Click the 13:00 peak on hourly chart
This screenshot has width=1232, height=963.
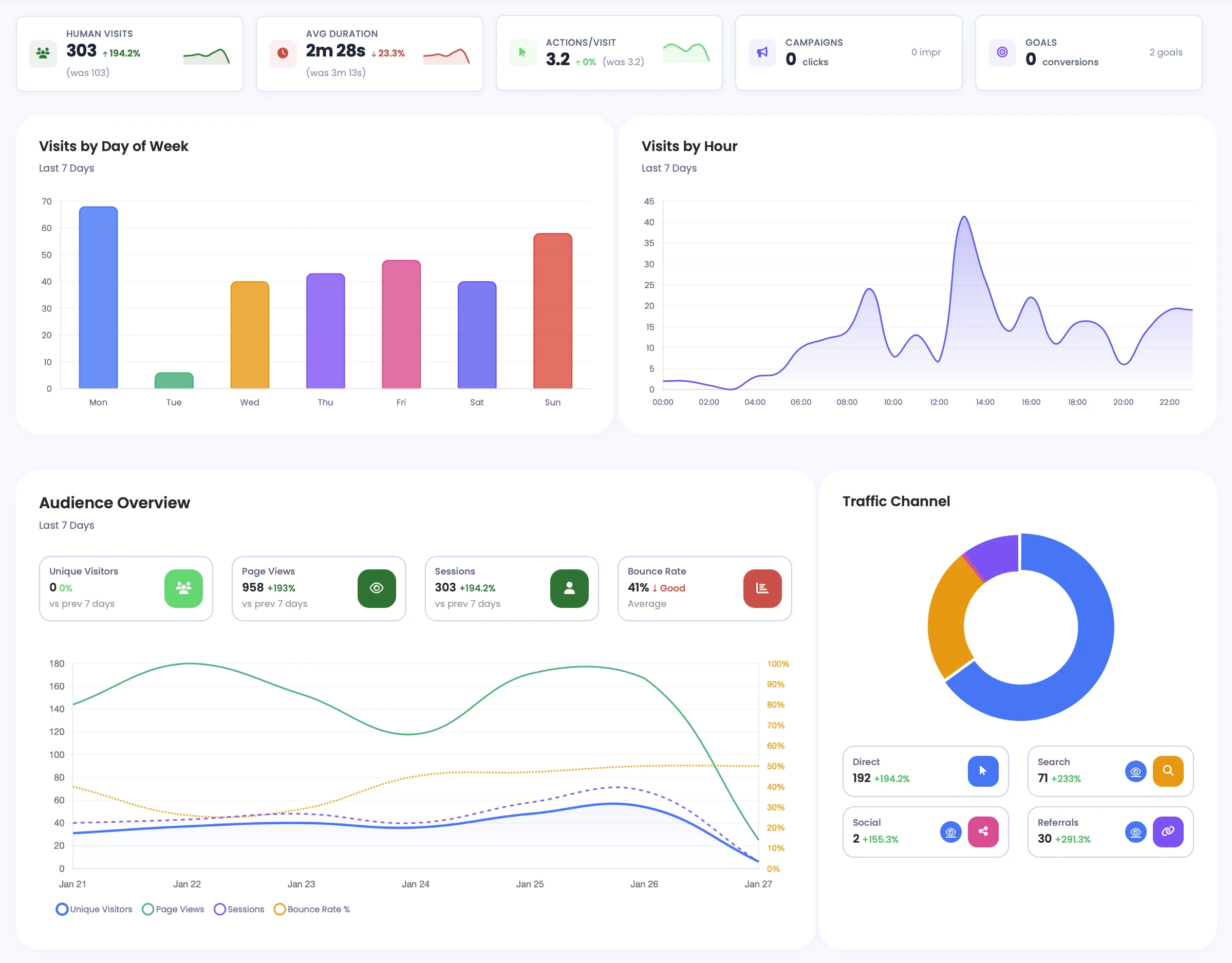coord(964,217)
